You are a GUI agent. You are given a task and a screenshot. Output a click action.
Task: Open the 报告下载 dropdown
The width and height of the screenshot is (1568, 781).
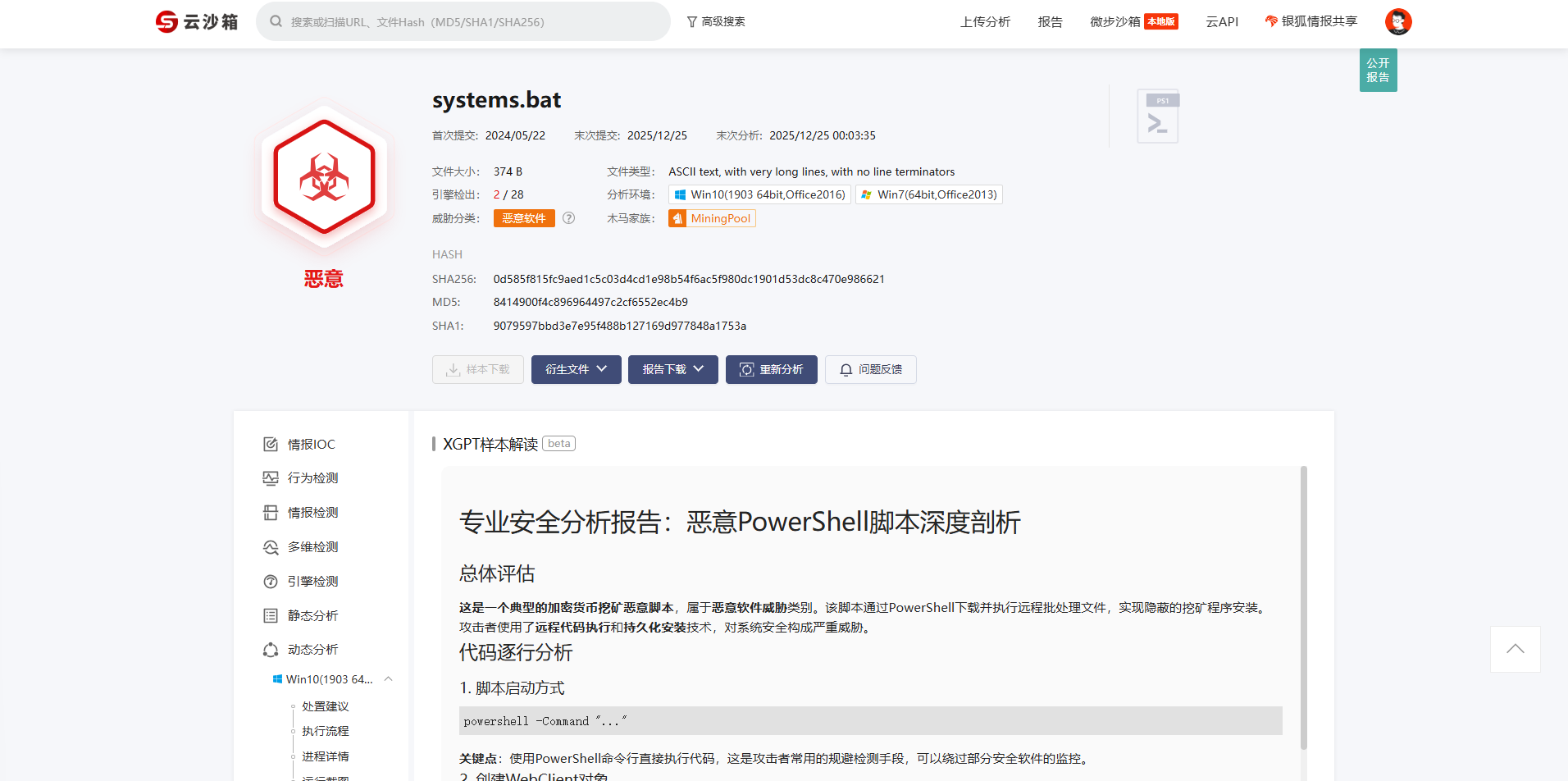click(672, 370)
